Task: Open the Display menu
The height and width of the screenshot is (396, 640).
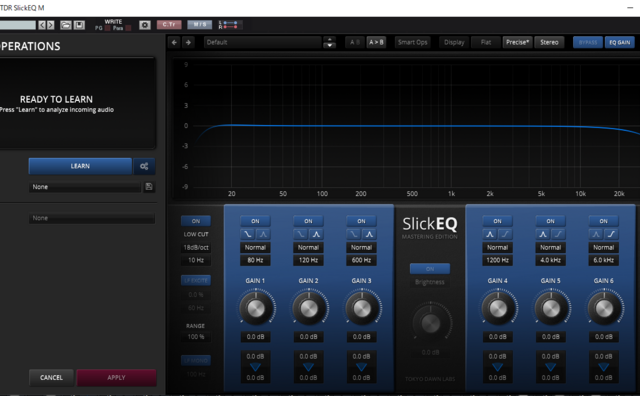Action: coord(454,42)
